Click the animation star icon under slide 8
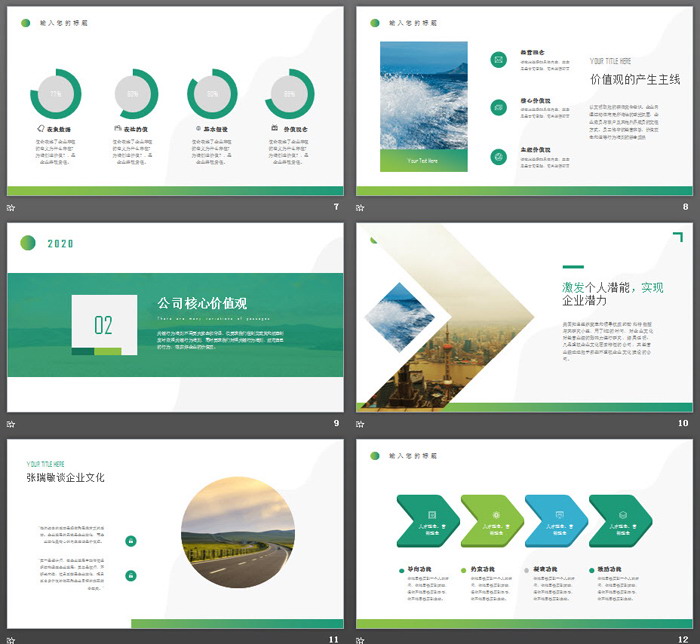This screenshot has height=644, width=700. pyautogui.click(x=361, y=207)
